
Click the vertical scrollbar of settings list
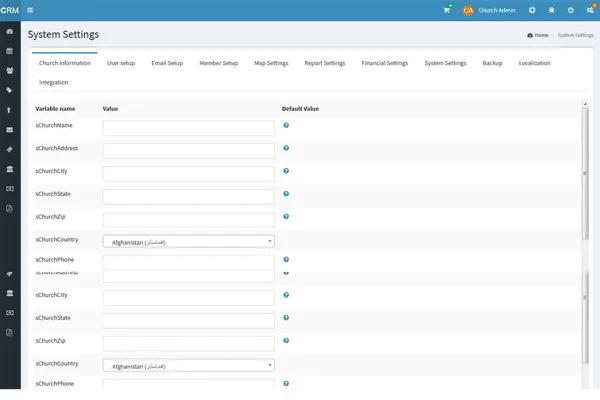tap(585, 140)
